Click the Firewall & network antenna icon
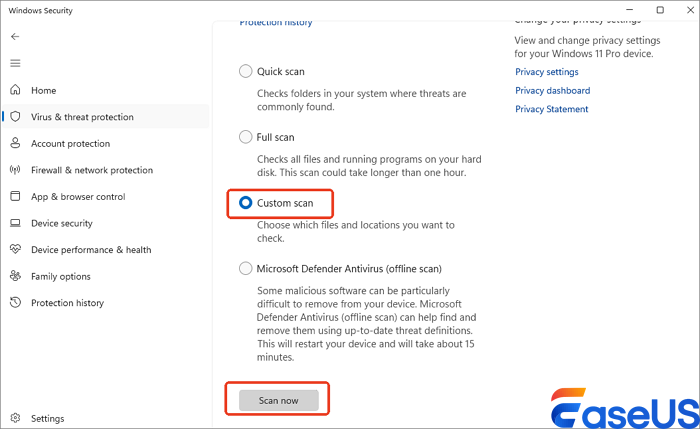The image size is (700, 429). pyautogui.click(x=15, y=170)
